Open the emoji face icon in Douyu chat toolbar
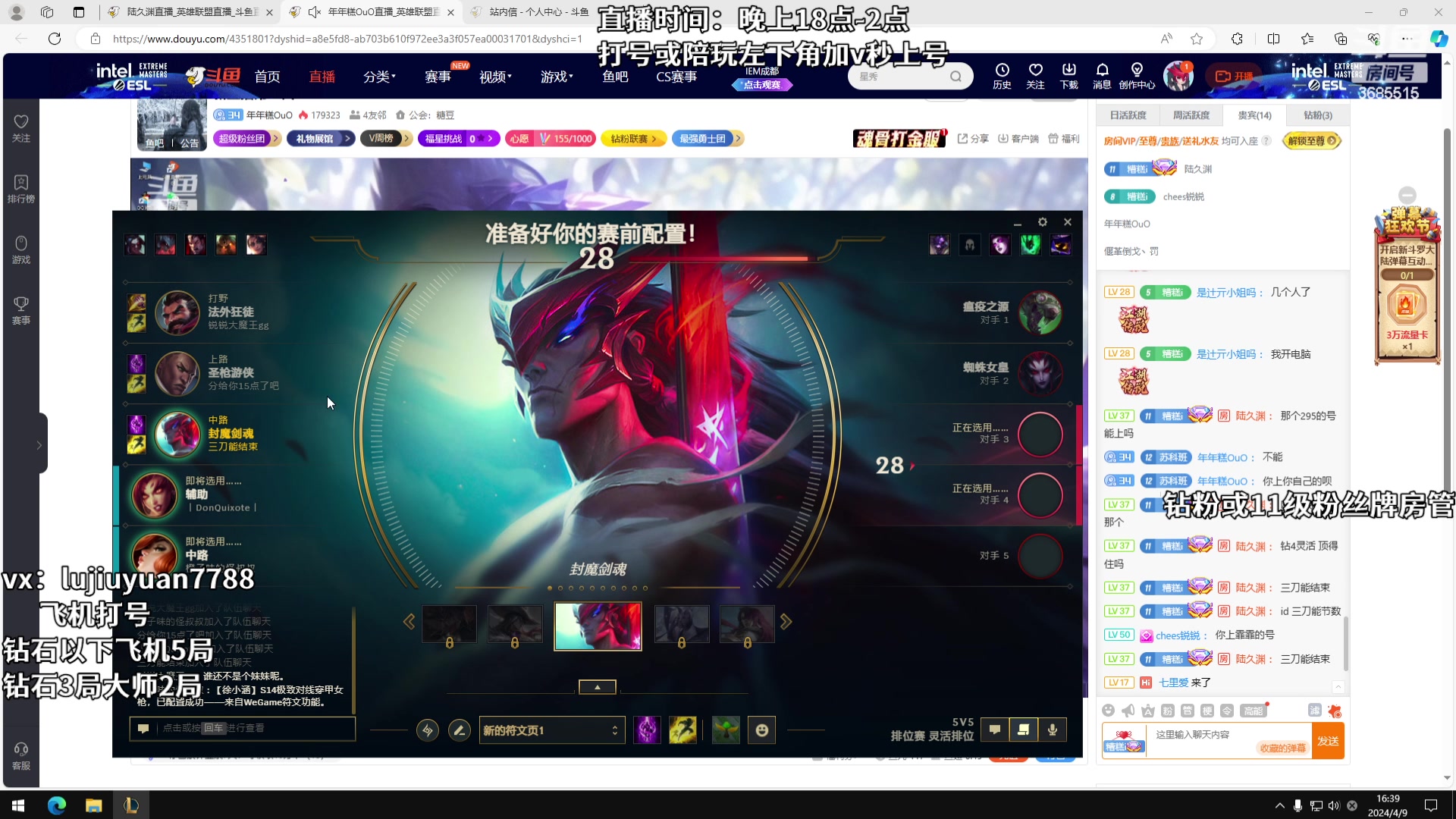The height and width of the screenshot is (819, 1456). point(1109,711)
